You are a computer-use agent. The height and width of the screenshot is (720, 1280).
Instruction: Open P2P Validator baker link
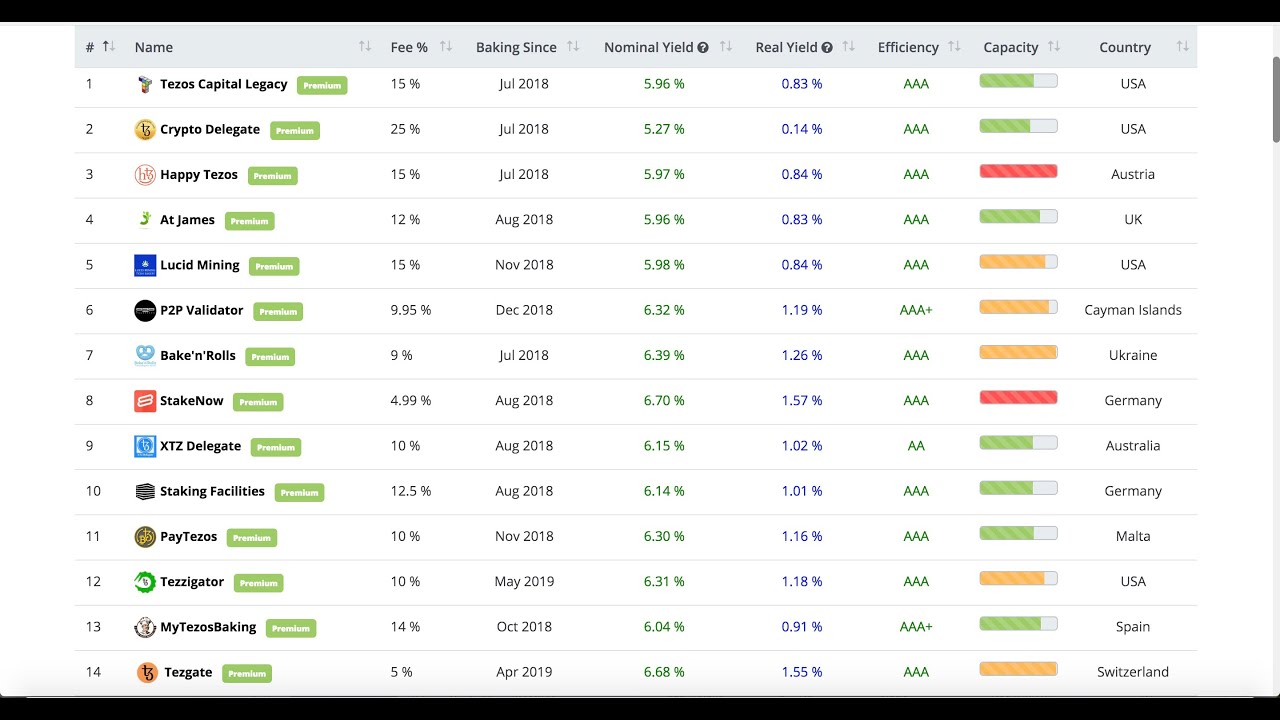tap(202, 310)
